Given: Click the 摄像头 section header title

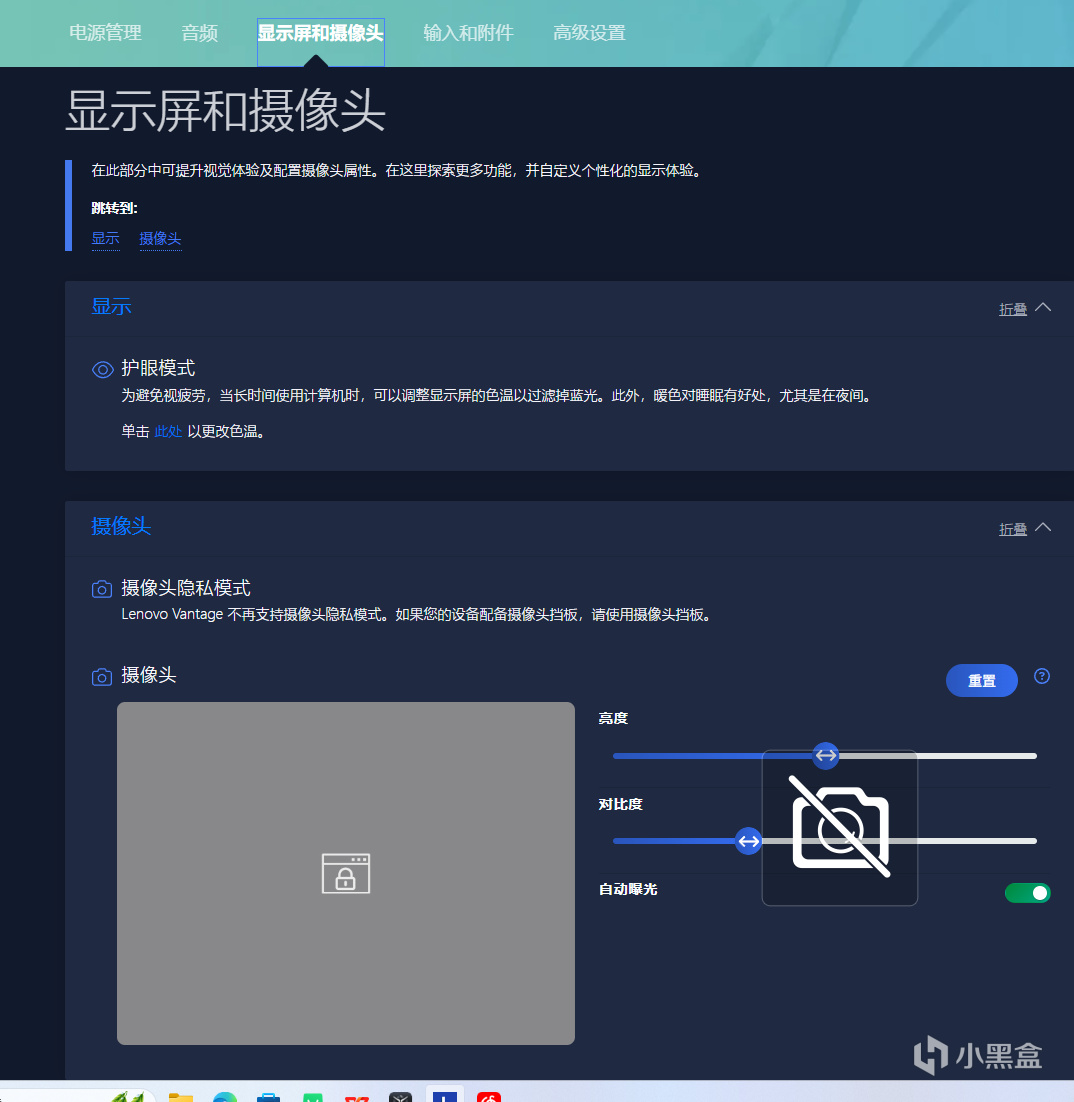Looking at the screenshot, I should [x=121, y=526].
